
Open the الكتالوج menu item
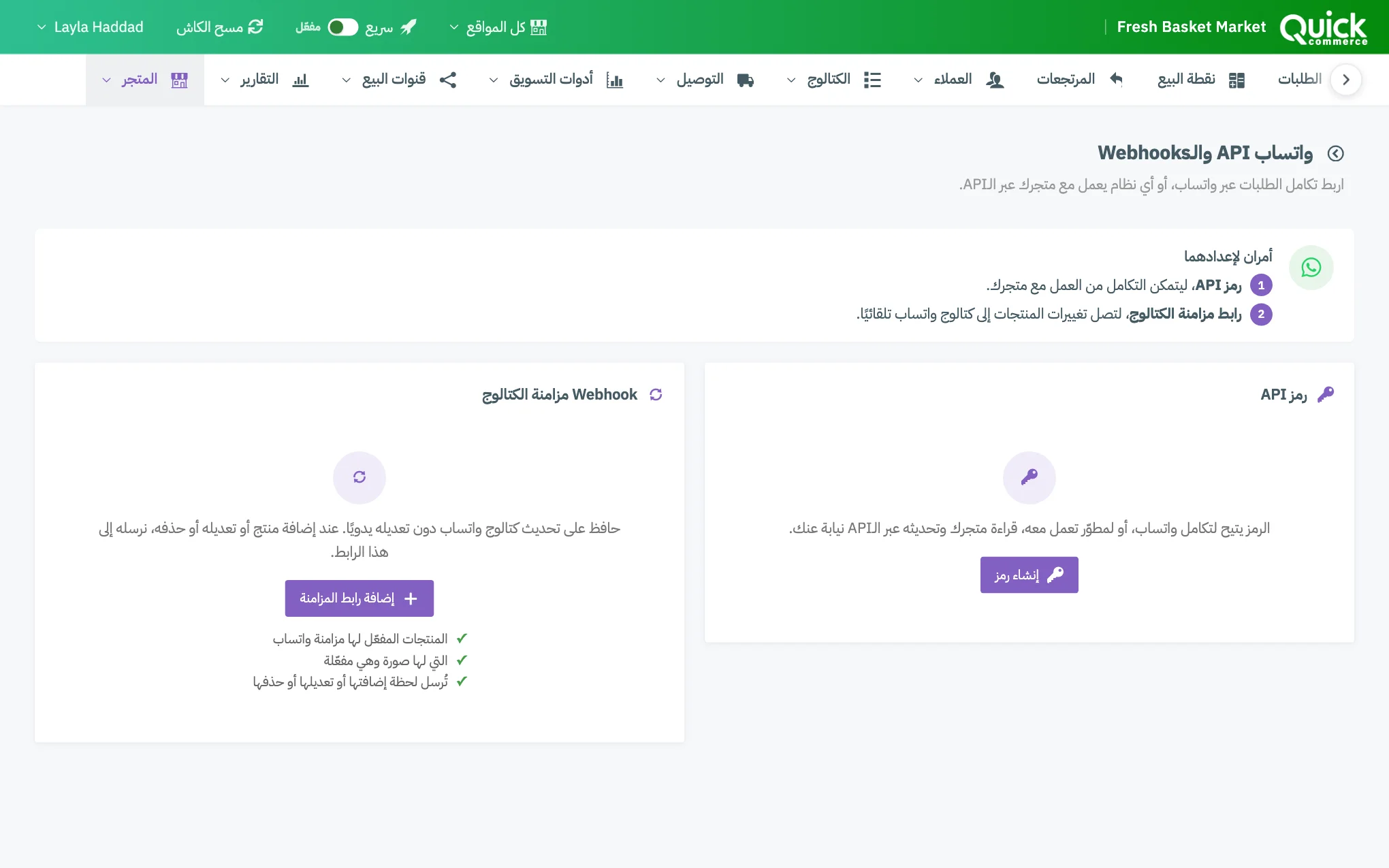[x=833, y=80]
